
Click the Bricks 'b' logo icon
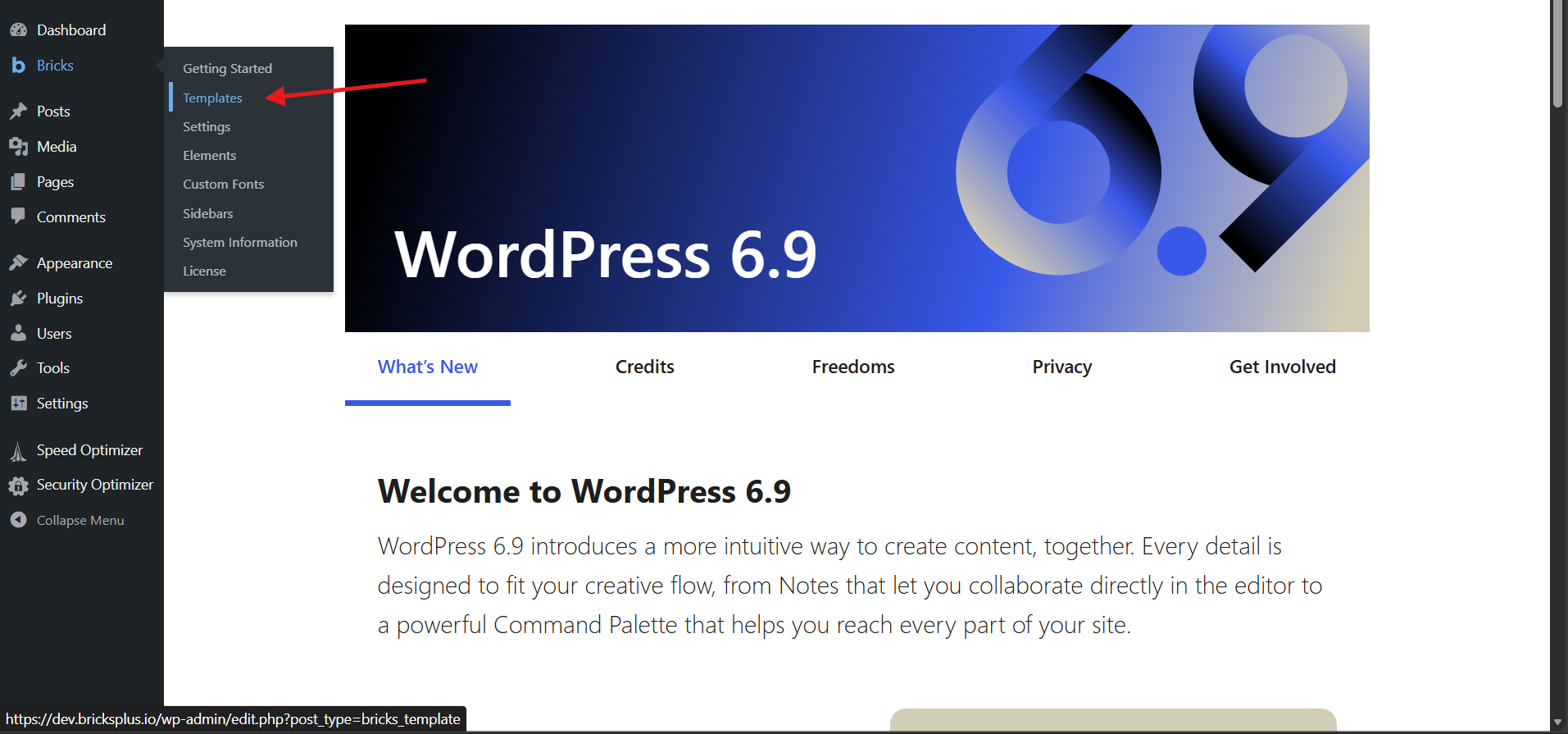(18, 66)
